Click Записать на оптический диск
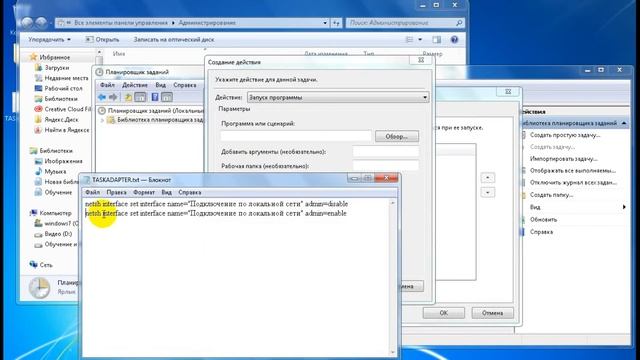This screenshot has height=360, width=640. click(174, 40)
